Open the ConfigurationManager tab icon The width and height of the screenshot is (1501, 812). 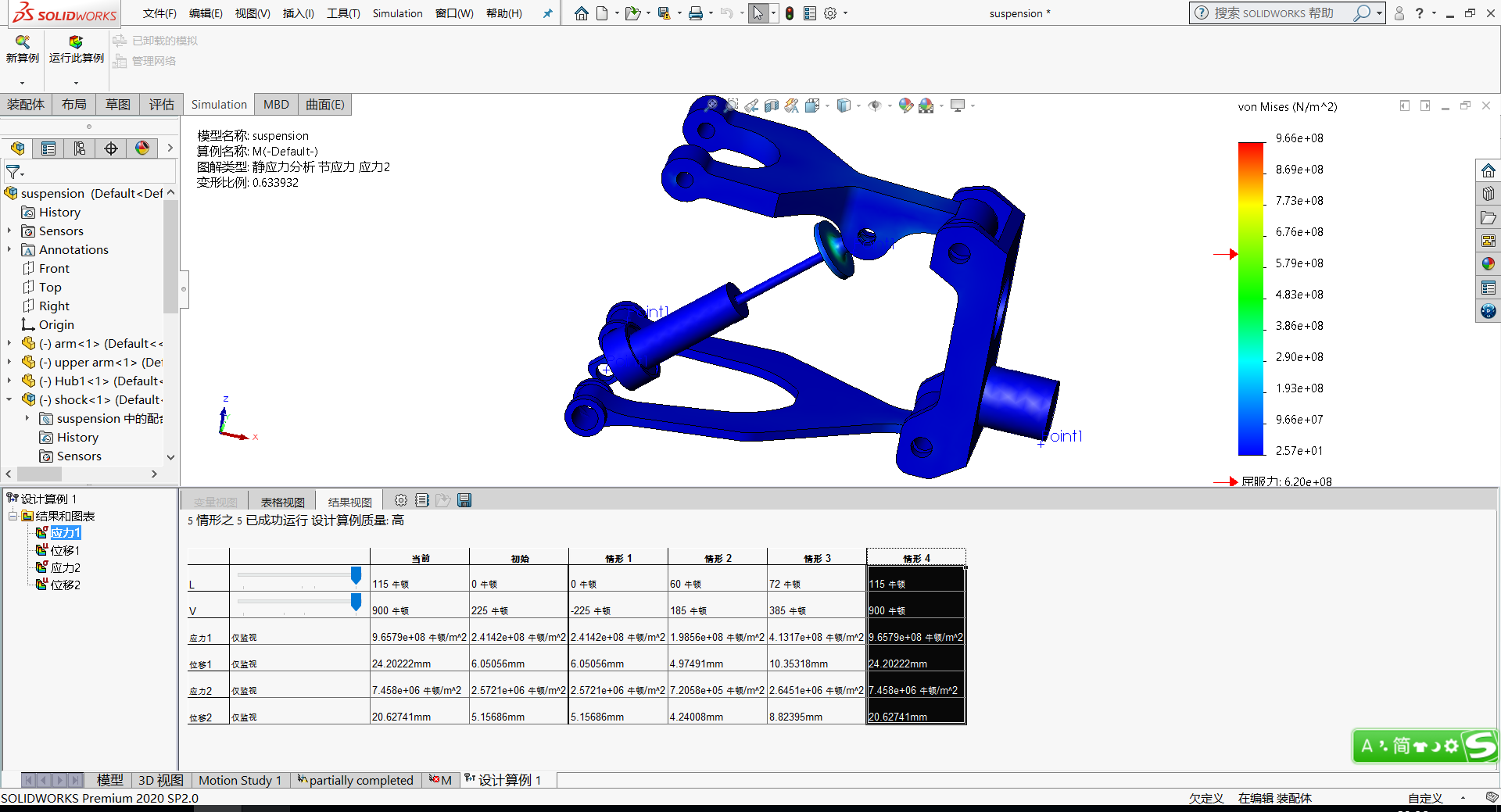(x=80, y=148)
